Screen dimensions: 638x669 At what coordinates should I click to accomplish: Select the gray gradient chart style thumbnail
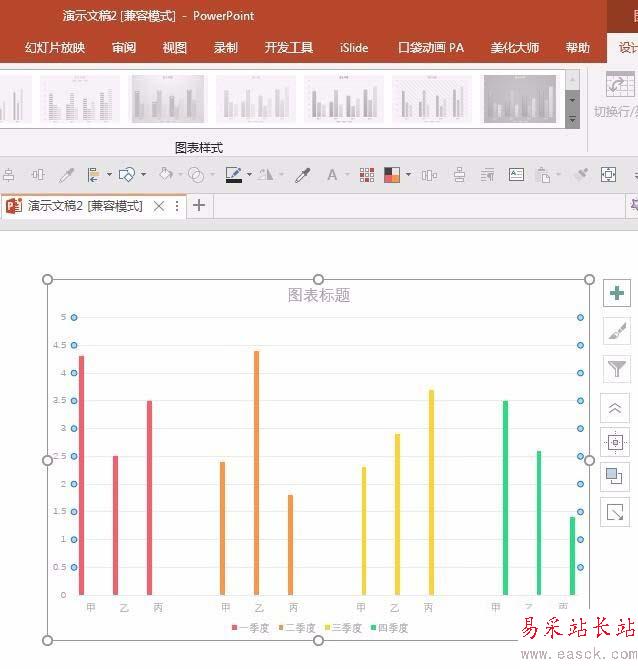(x=168, y=99)
